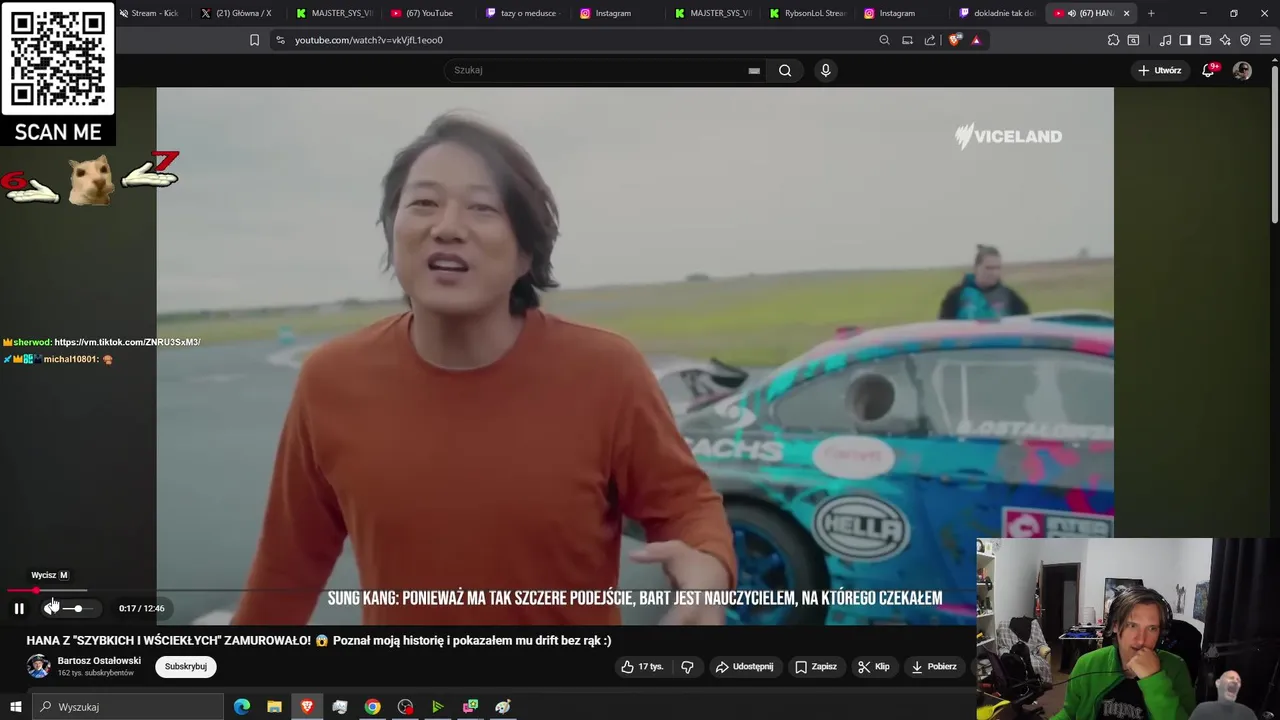Open Brave Rewards triangle icon

point(976,40)
